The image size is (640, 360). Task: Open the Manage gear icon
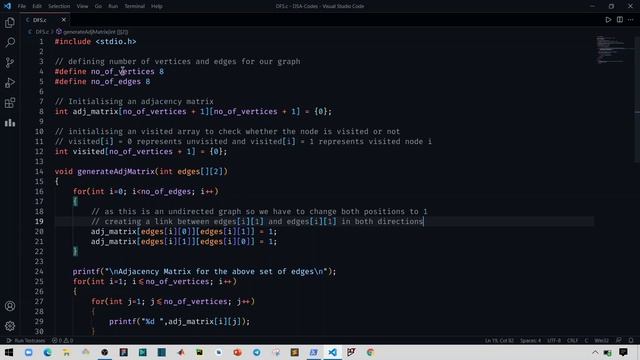click(10, 326)
